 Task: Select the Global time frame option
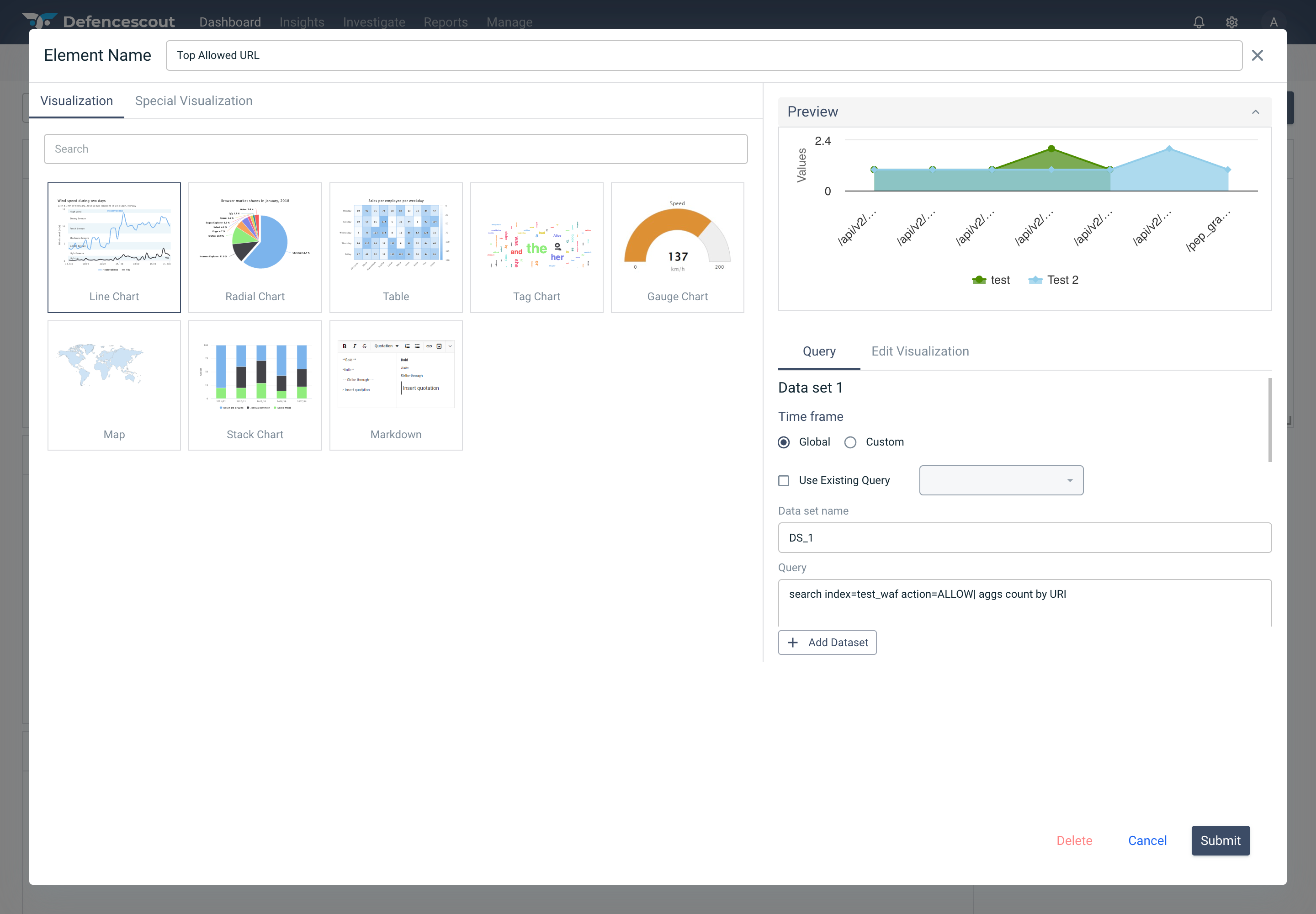click(x=784, y=442)
